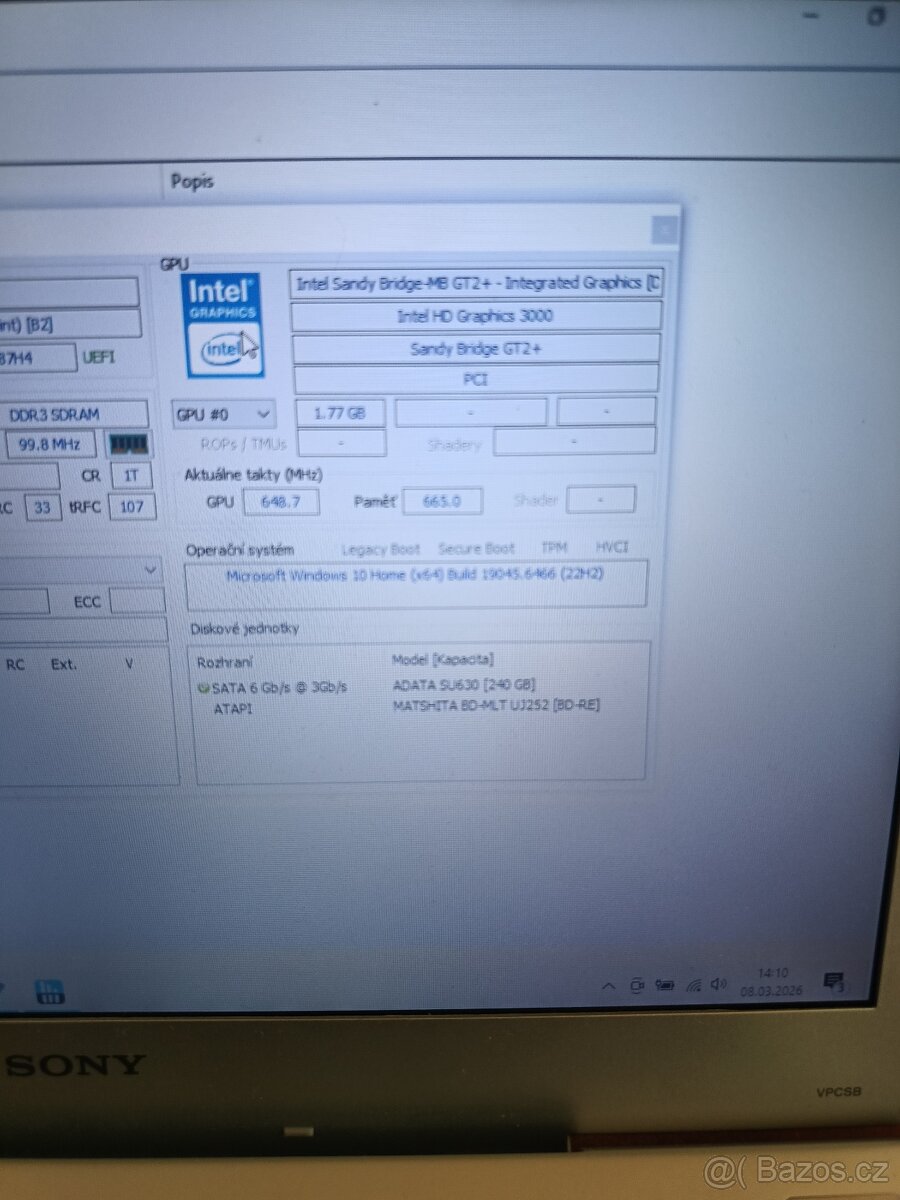Click the Rozhraní column header
900x1200 pixels.
[x=224, y=662]
